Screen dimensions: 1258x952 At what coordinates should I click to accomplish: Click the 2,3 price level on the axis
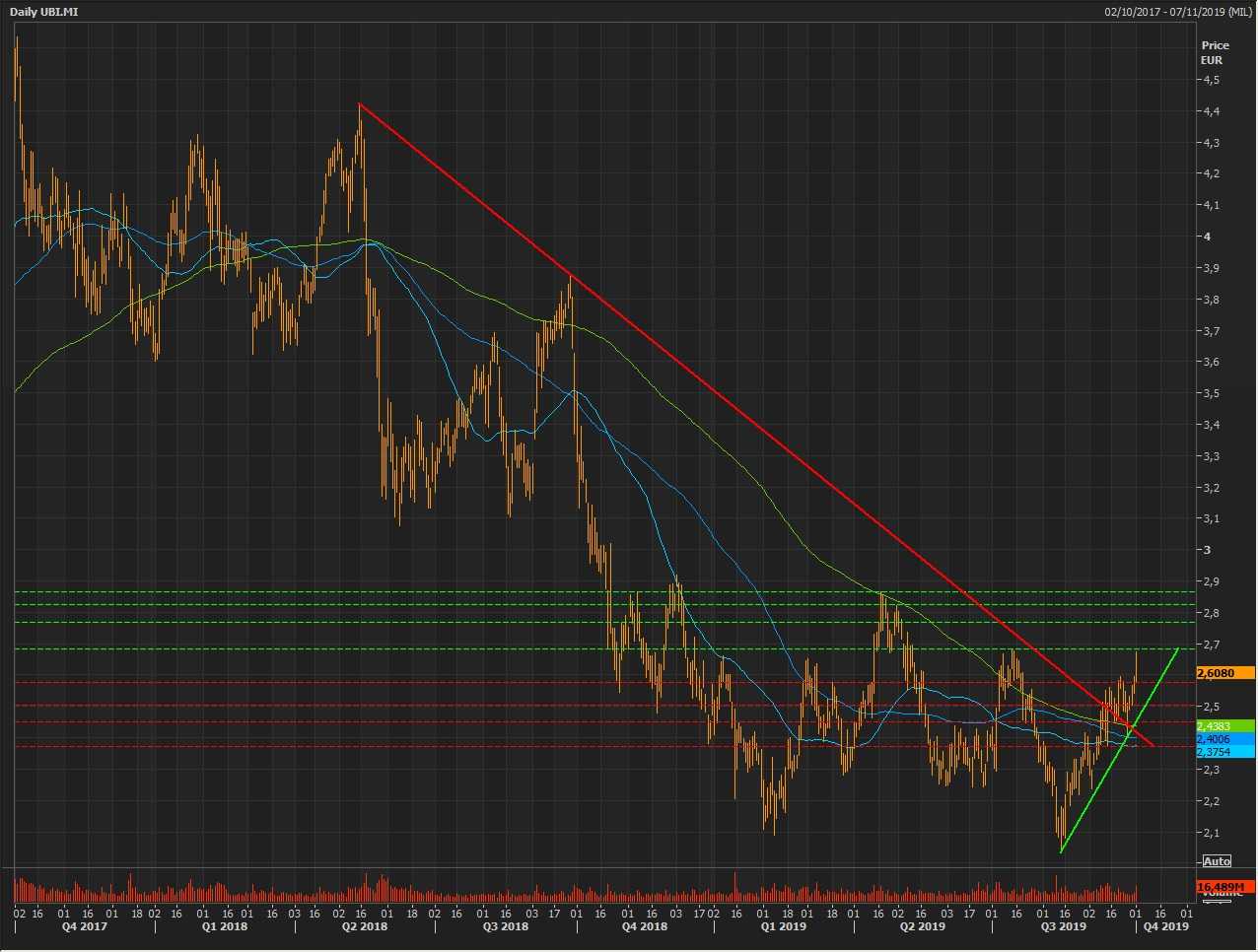click(x=1211, y=770)
